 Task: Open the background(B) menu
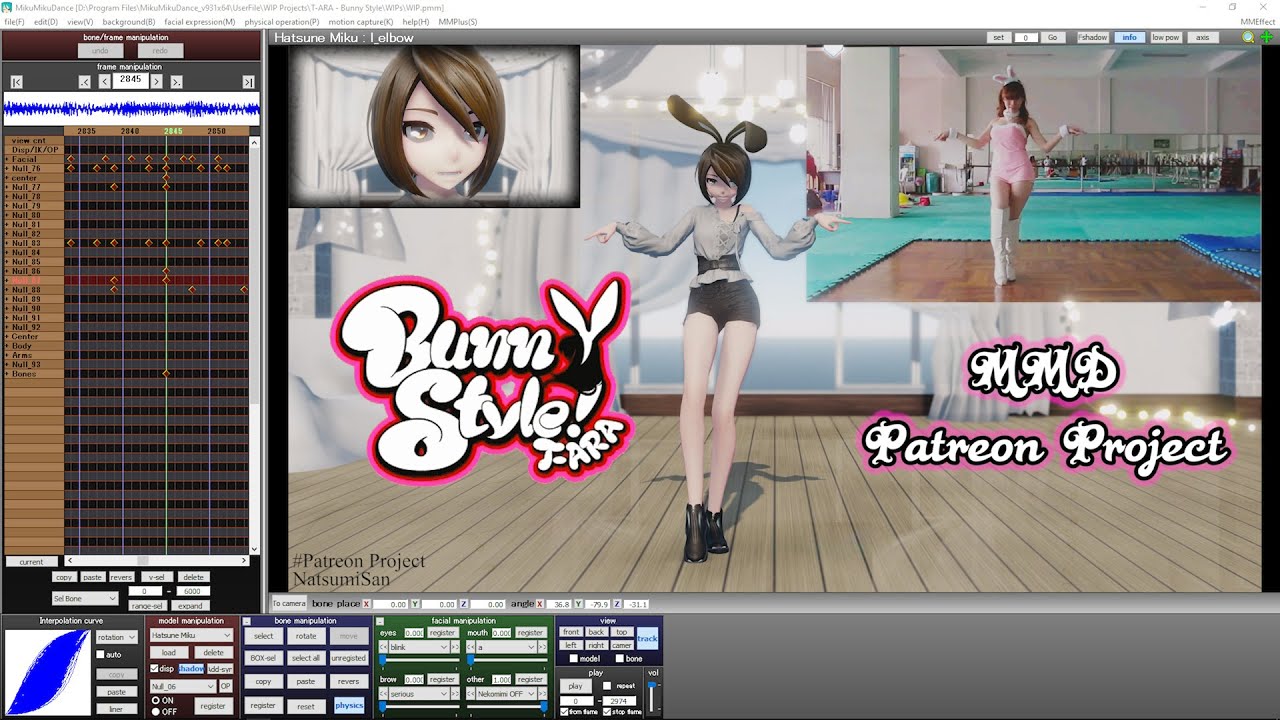[129, 21]
